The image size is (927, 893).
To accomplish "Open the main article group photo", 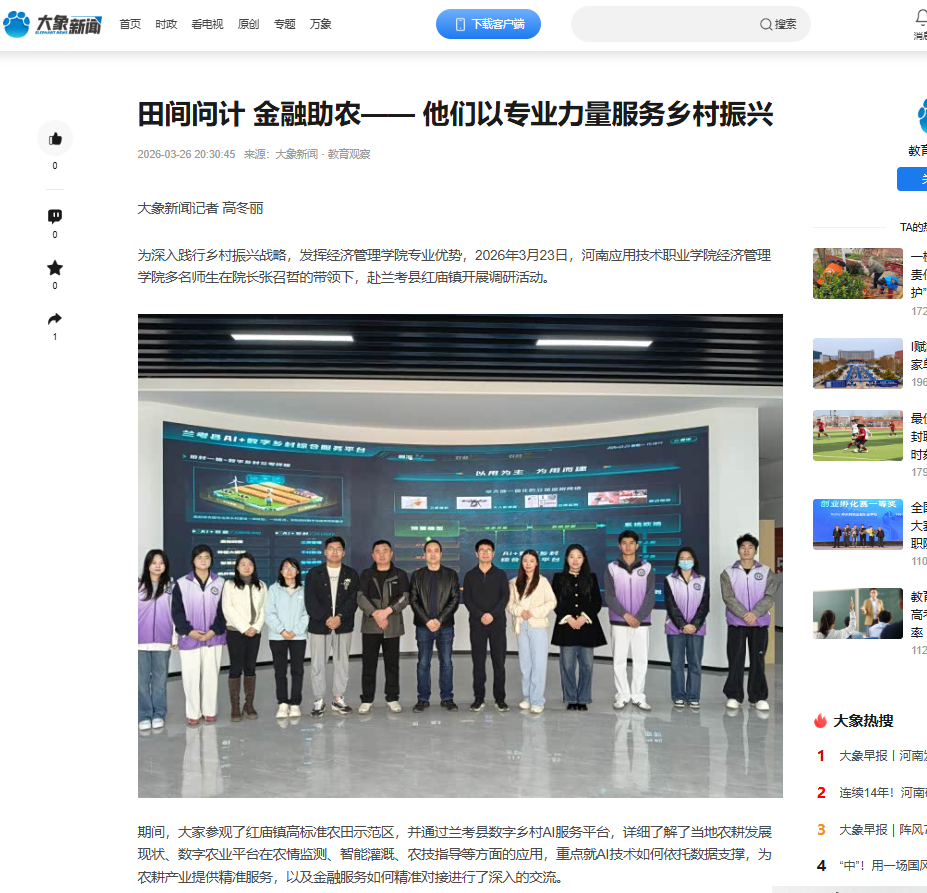I will 460,556.
